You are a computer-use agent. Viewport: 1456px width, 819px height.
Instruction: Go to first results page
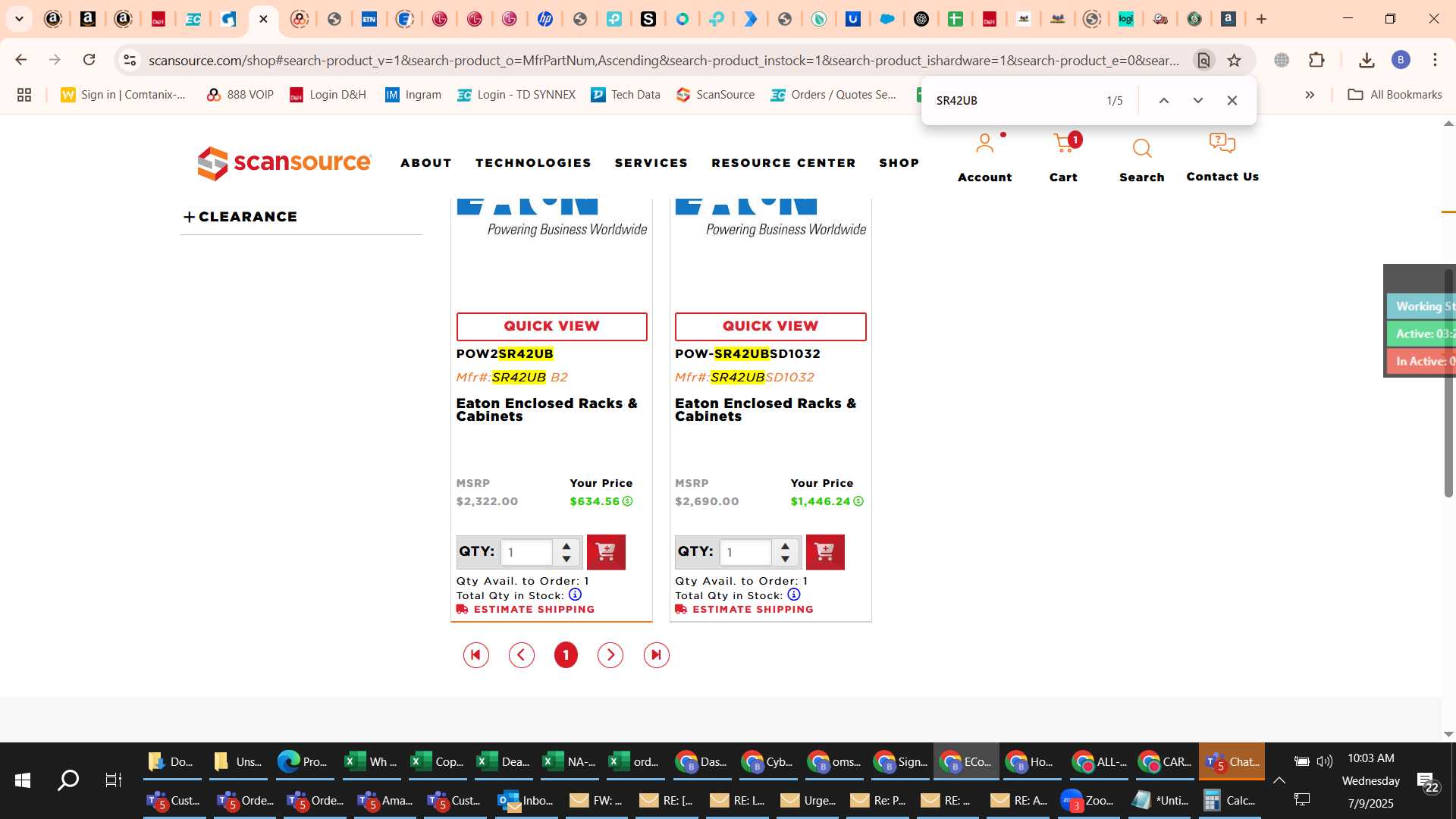[476, 655]
